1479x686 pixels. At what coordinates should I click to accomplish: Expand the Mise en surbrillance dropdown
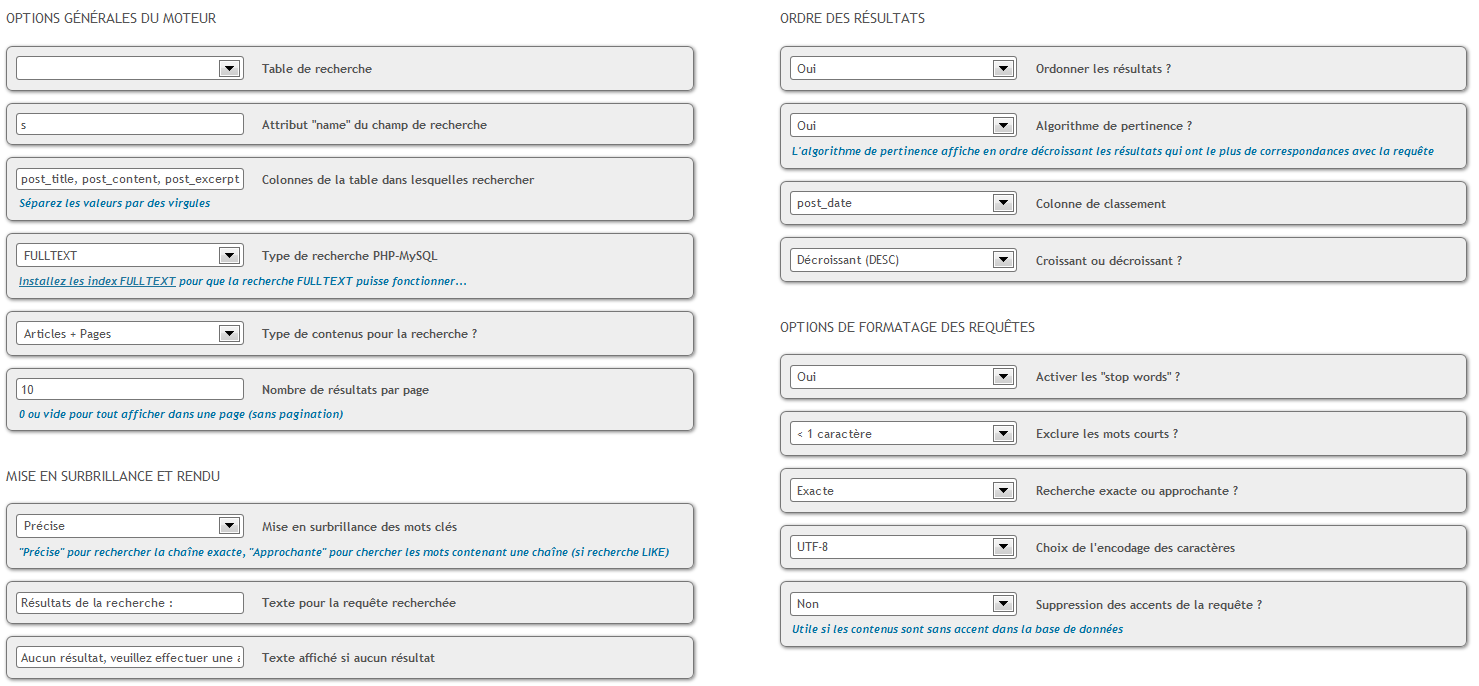click(130, 526)
